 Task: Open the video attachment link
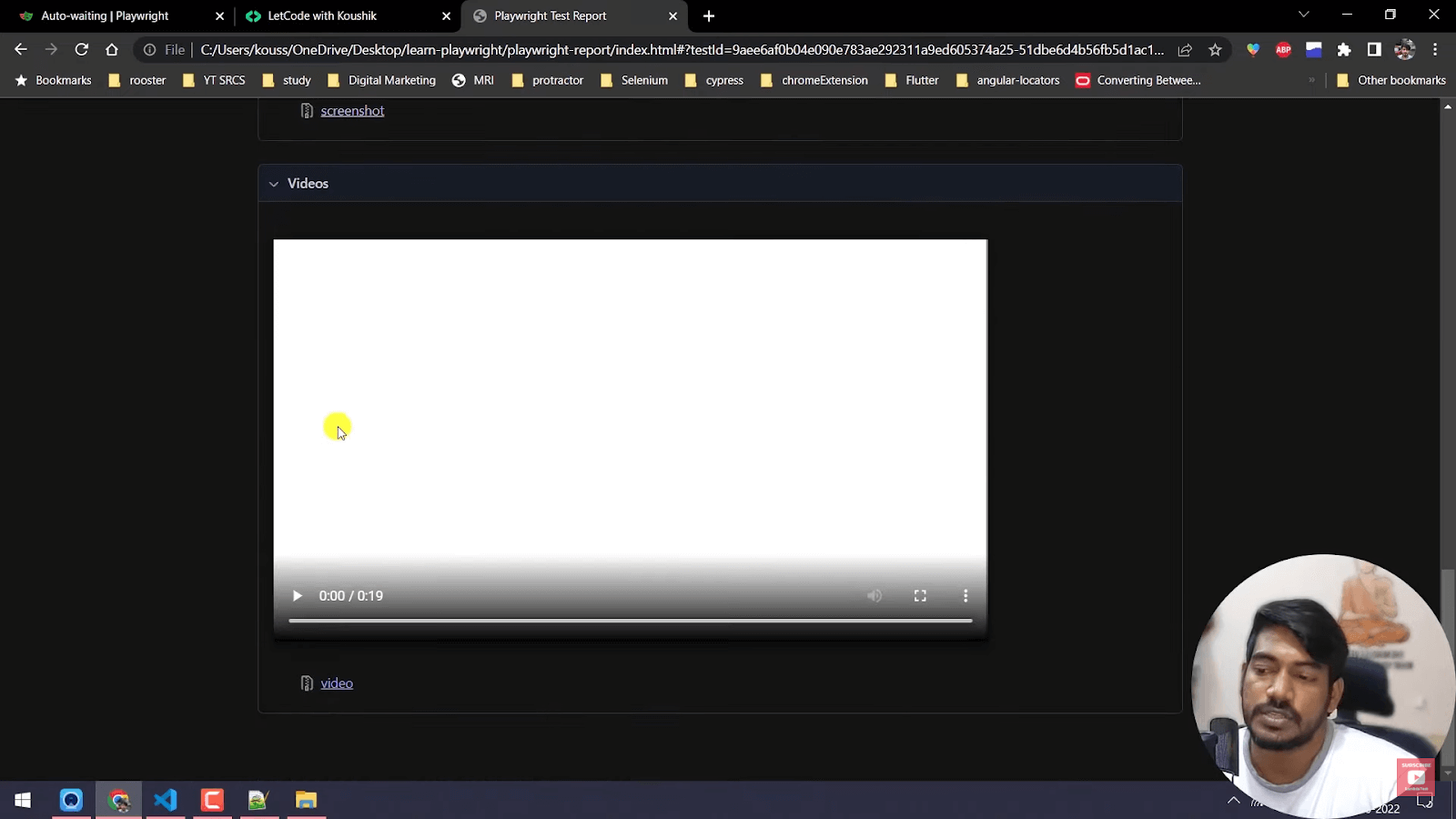pos(337,683)
